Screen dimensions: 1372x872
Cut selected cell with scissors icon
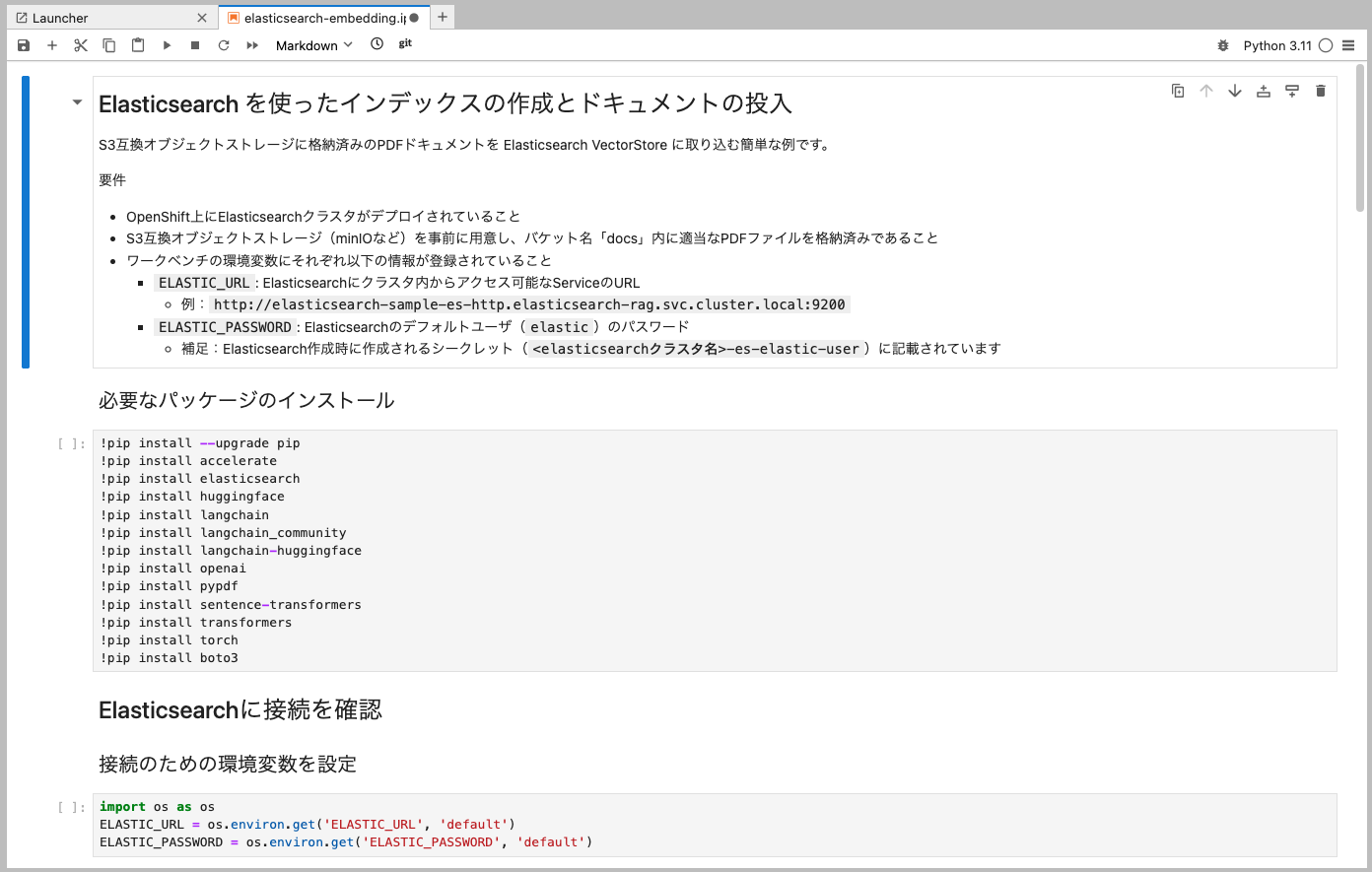pos(81,45)
